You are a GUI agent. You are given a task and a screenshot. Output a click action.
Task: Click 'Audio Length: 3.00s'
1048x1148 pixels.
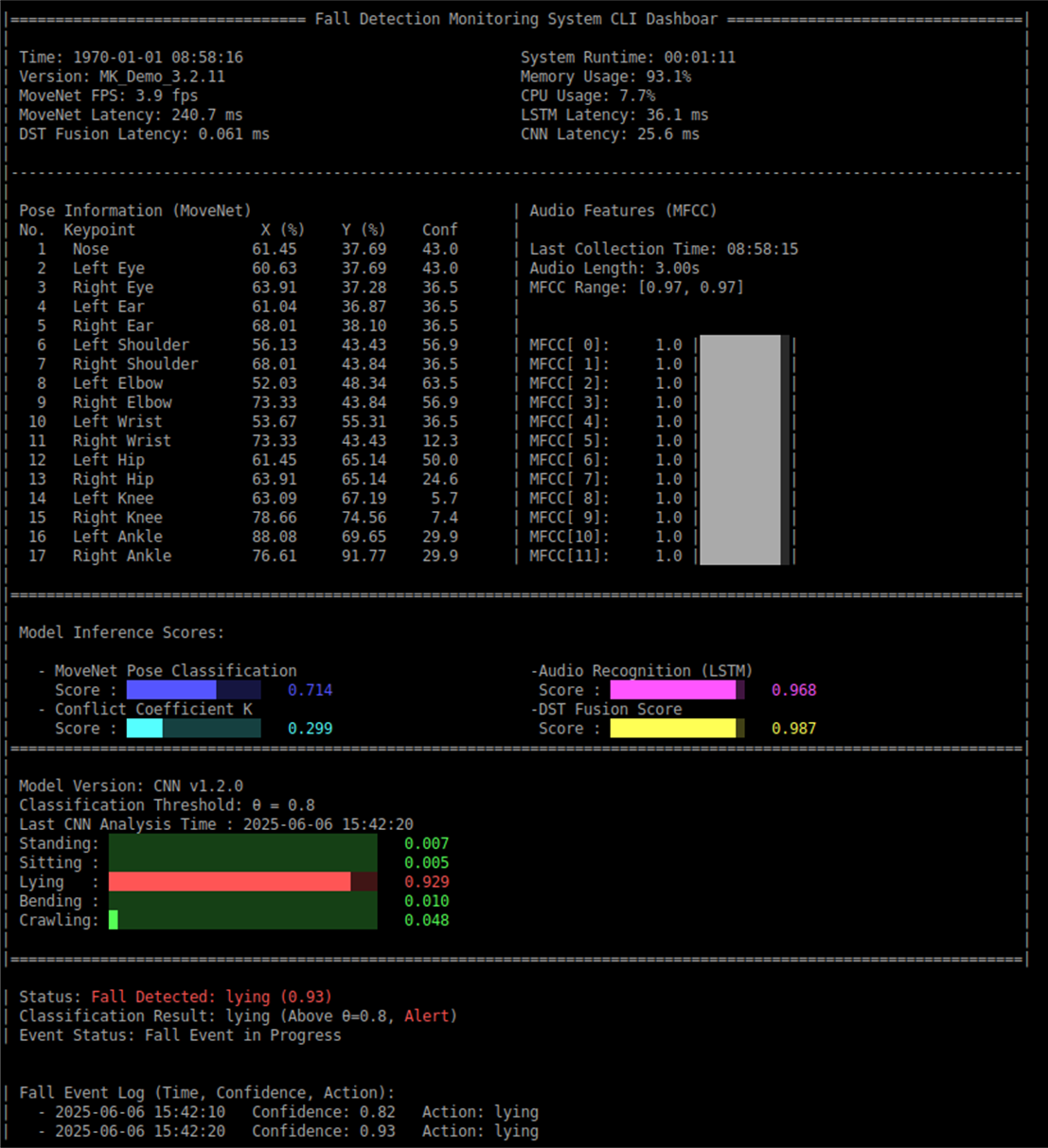tap(614, 268)
